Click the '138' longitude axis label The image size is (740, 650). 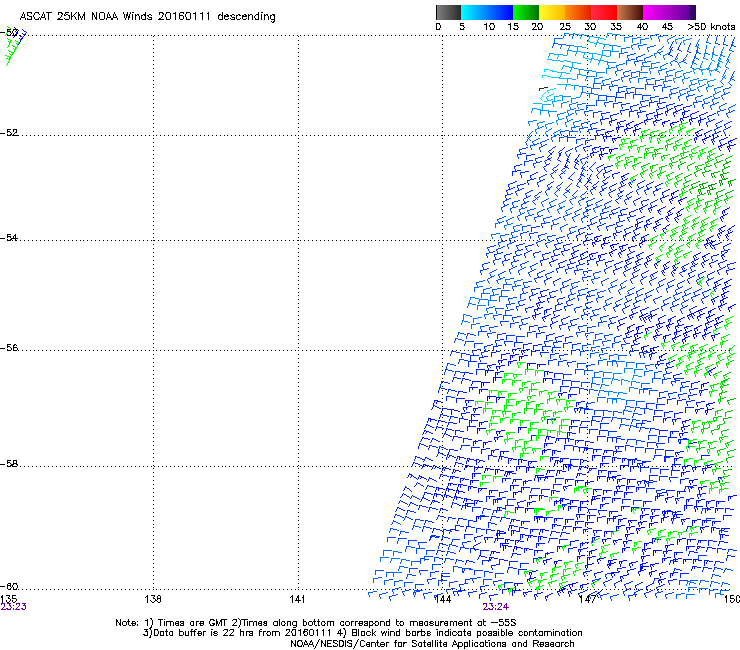coord(153,599)
